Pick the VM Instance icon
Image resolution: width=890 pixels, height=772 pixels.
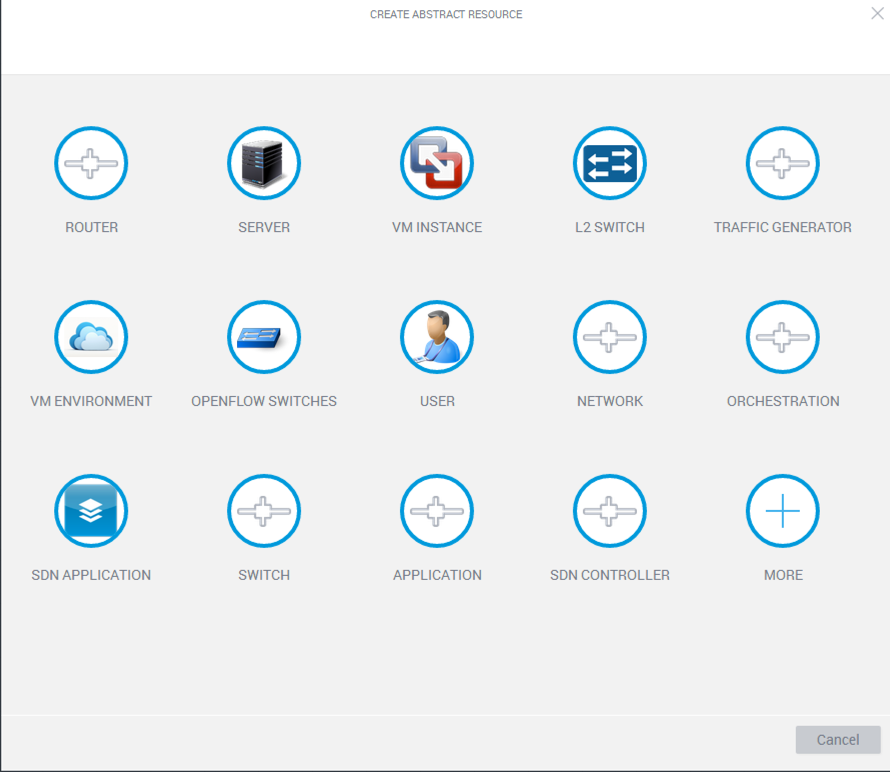click(437, 163)
